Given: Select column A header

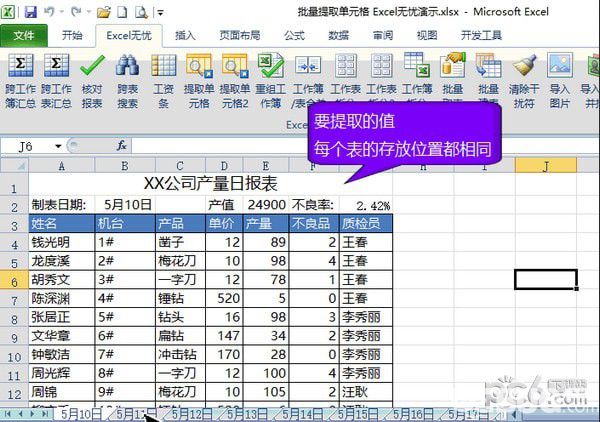Looking at the screenshot, I should (61, 166).
